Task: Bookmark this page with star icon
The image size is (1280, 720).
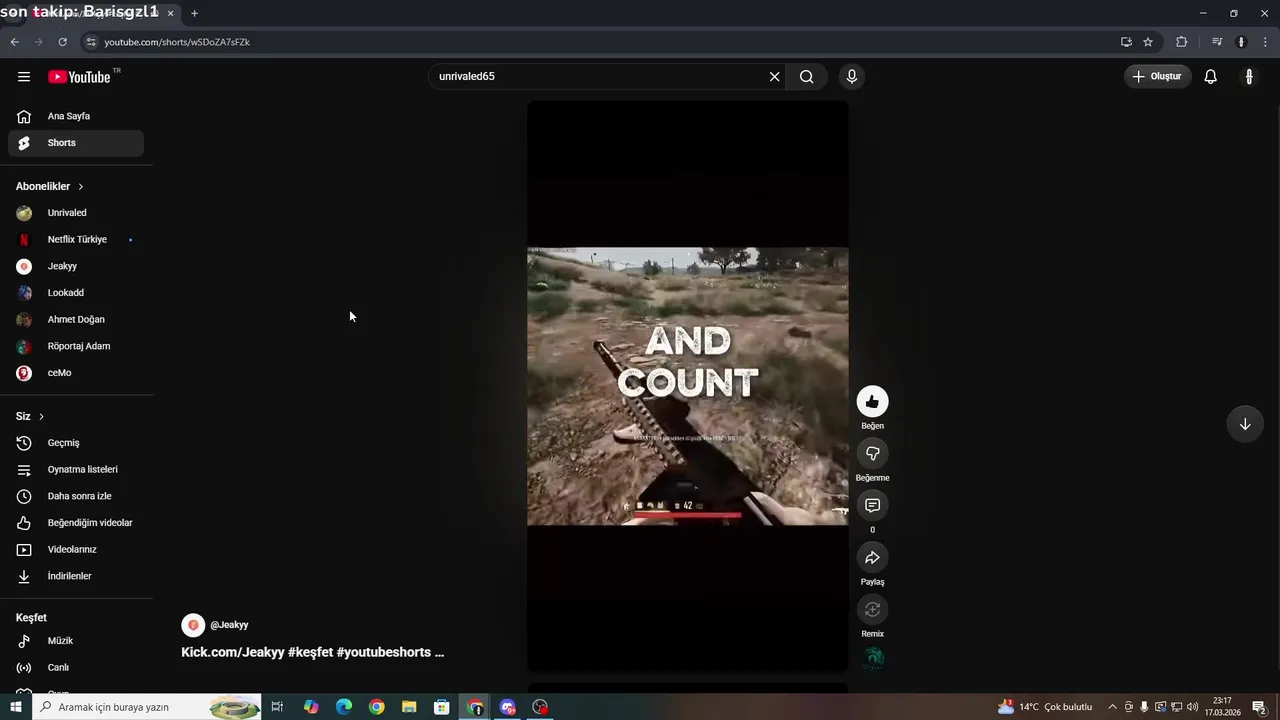Action: point(1148,42)
